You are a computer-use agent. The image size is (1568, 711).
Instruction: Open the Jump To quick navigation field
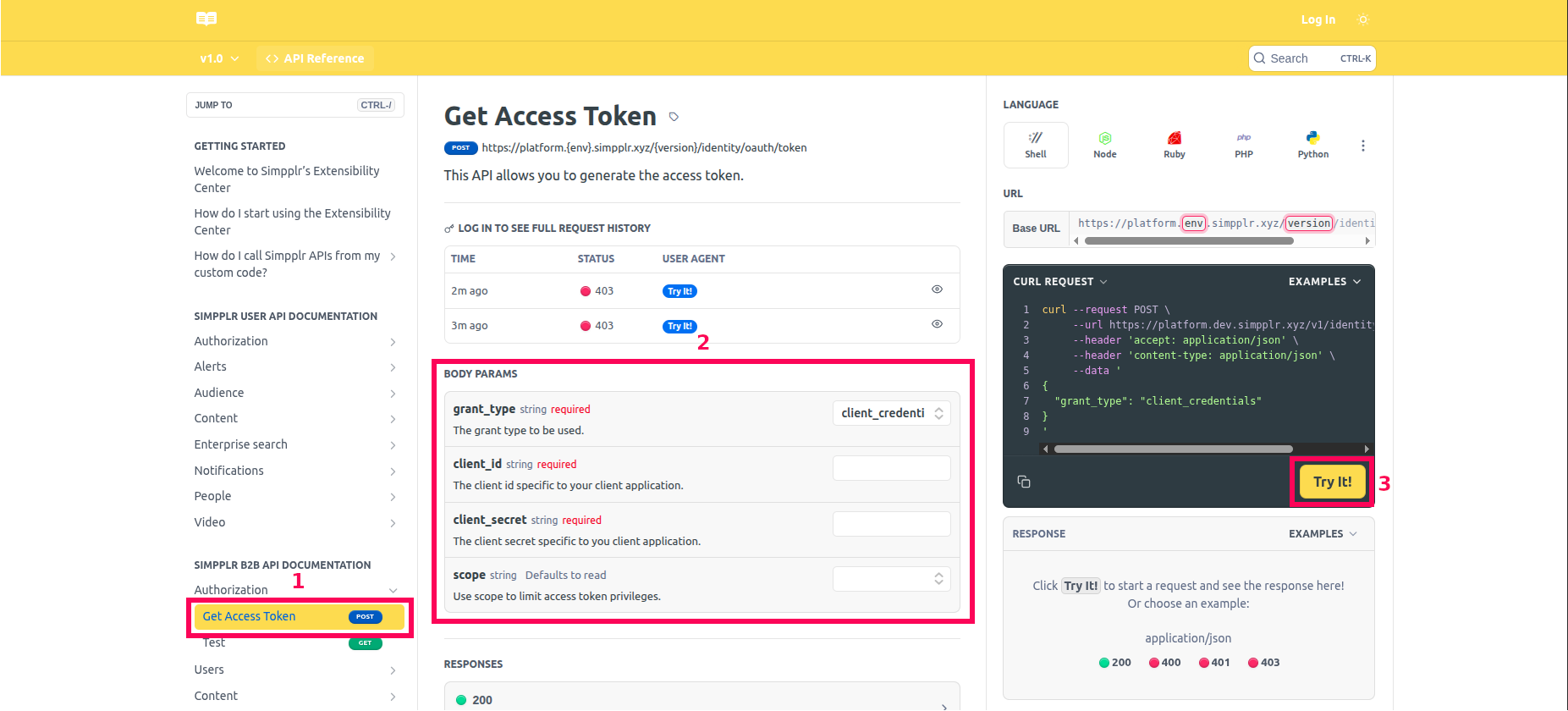point(294,105)
